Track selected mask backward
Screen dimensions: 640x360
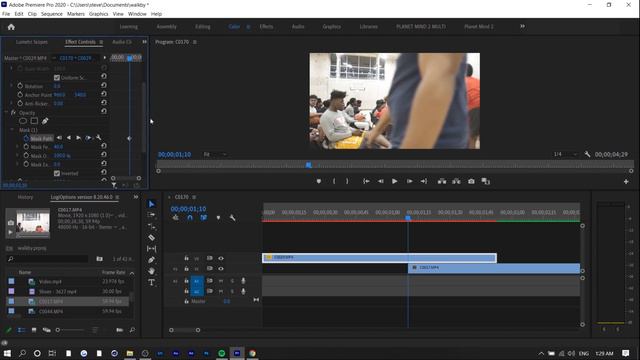tap(69, 138)
